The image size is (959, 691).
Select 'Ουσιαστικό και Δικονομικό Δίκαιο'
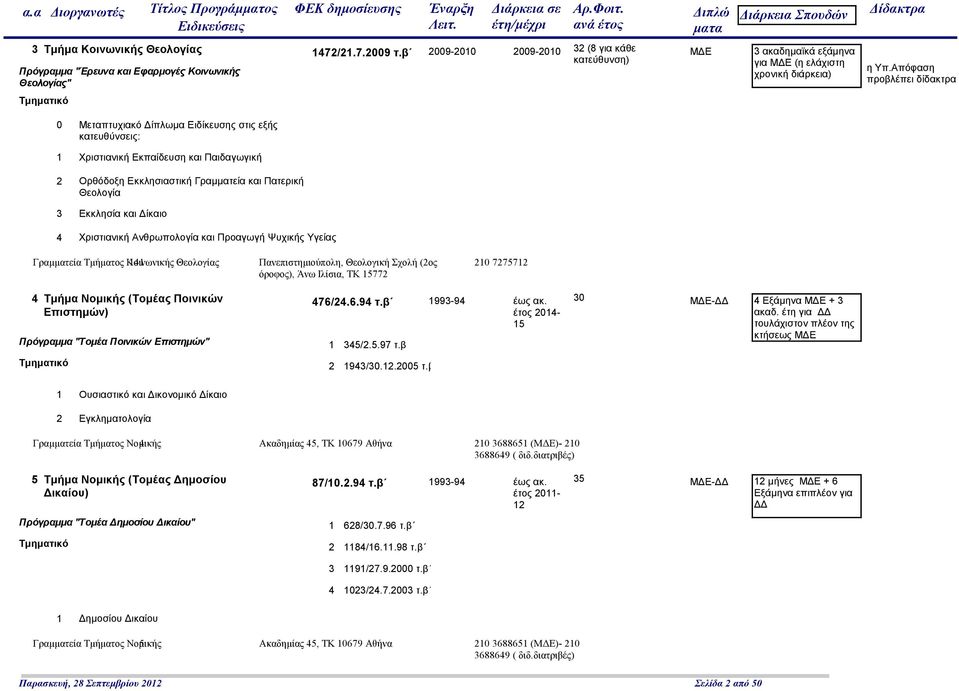click(x=153, y=395)
